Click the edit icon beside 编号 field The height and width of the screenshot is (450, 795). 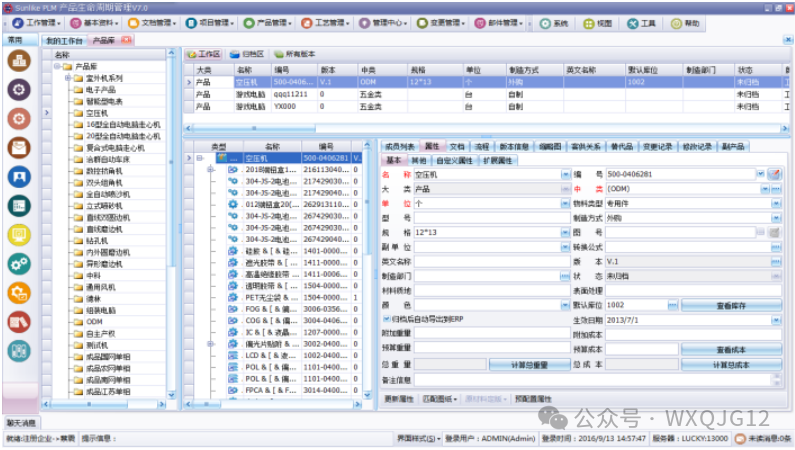774,174
